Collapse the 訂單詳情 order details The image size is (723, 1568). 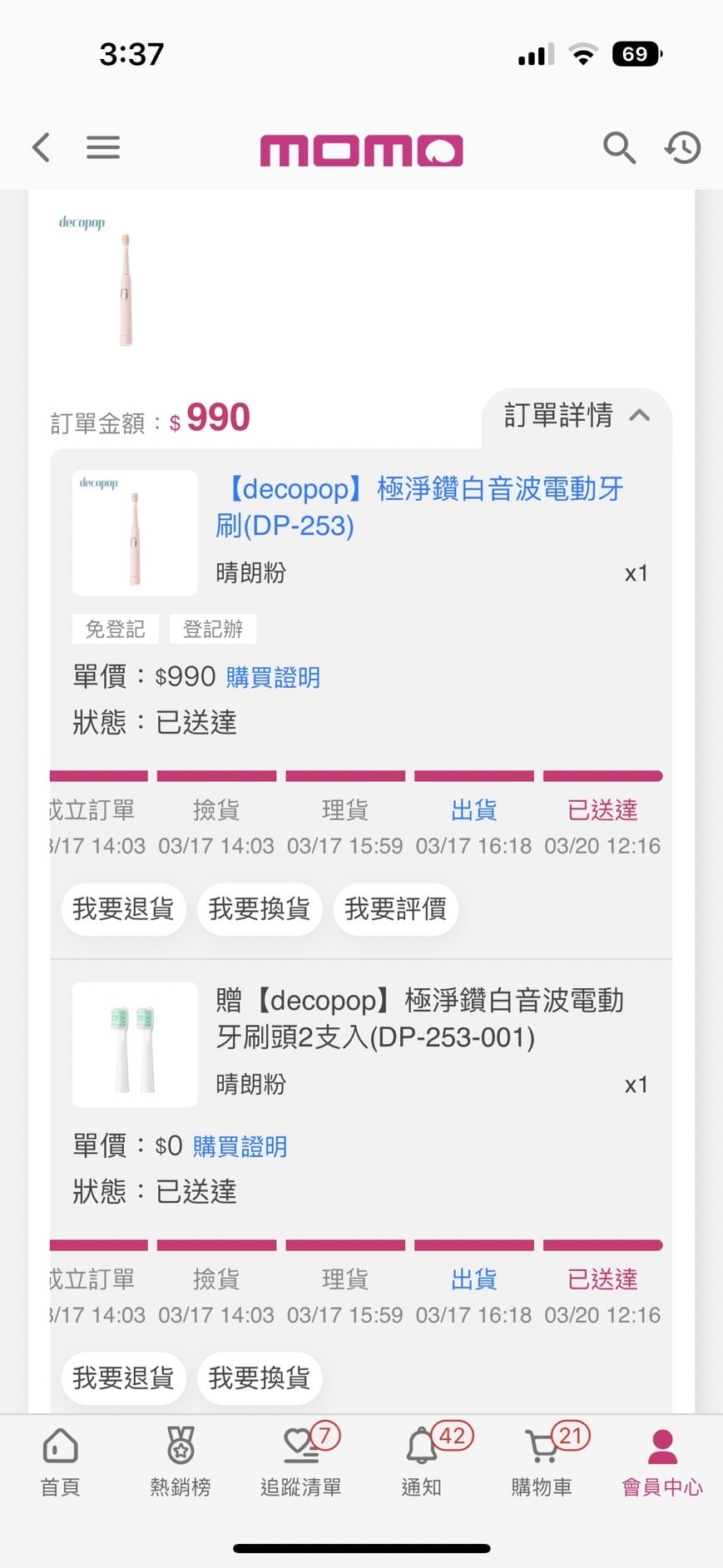577,415
